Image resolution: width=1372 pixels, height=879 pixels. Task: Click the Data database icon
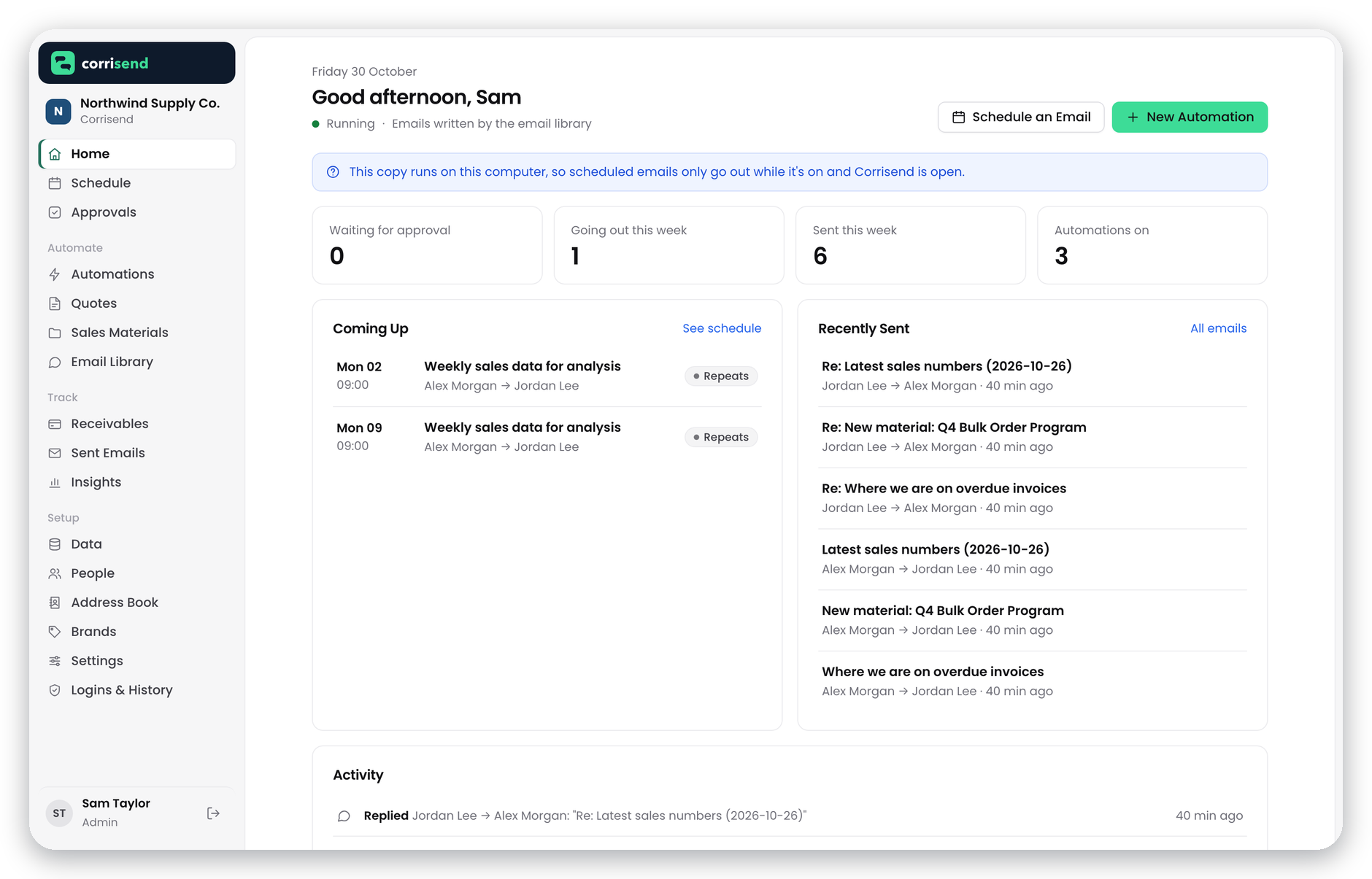(x=55, y=544)
